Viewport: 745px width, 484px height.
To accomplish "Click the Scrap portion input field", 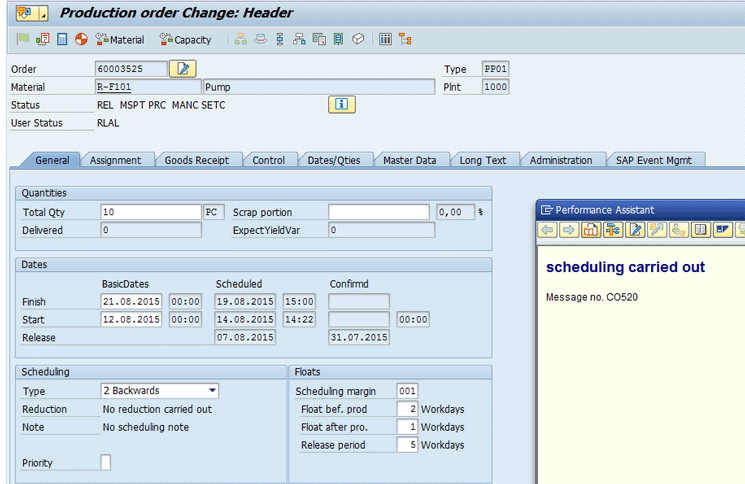I will coord(379,212).
